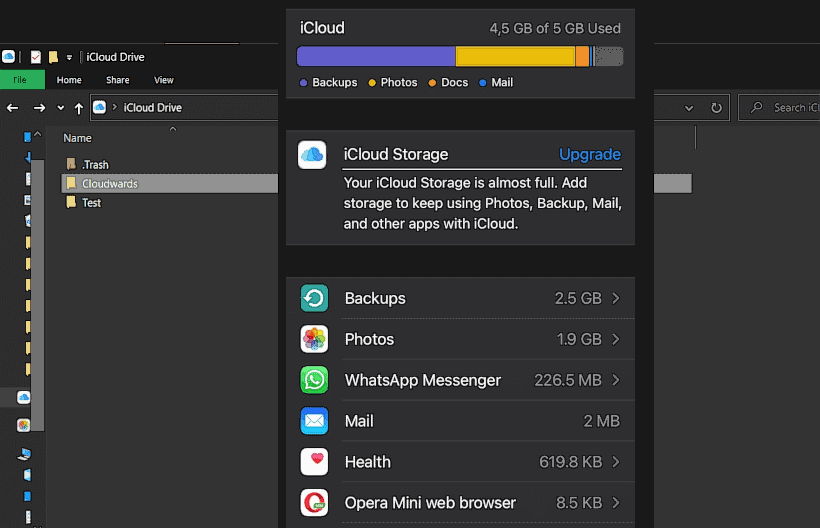Click the Backups legend label
Screen dimensions: 820x528
pyautogui.click(x=335, y=83)
